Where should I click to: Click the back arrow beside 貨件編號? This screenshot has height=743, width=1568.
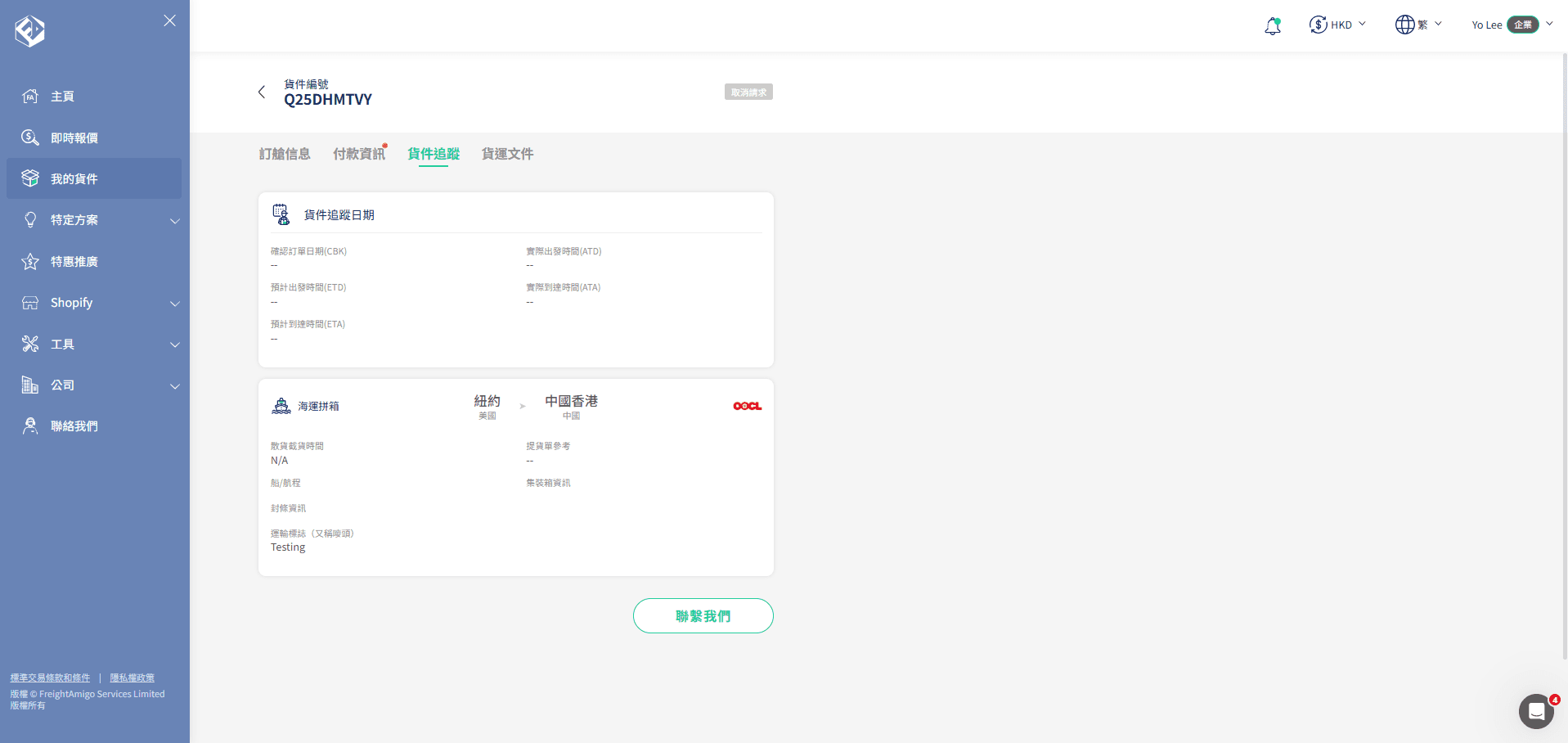tap(262, 92)
